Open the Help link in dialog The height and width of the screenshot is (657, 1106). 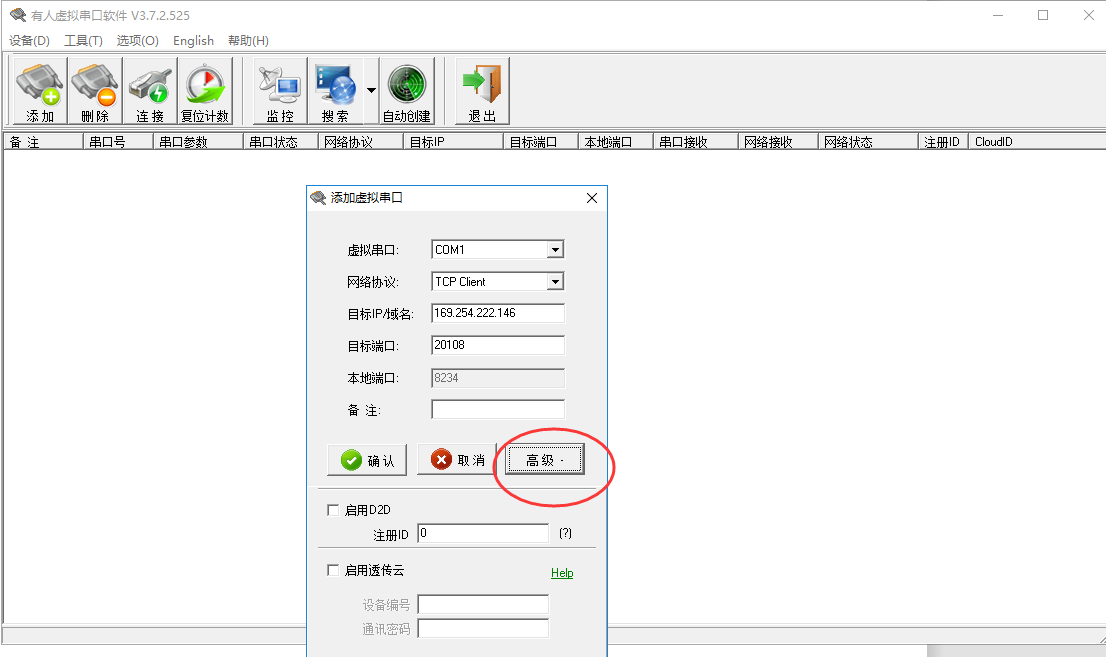[562, 573]
